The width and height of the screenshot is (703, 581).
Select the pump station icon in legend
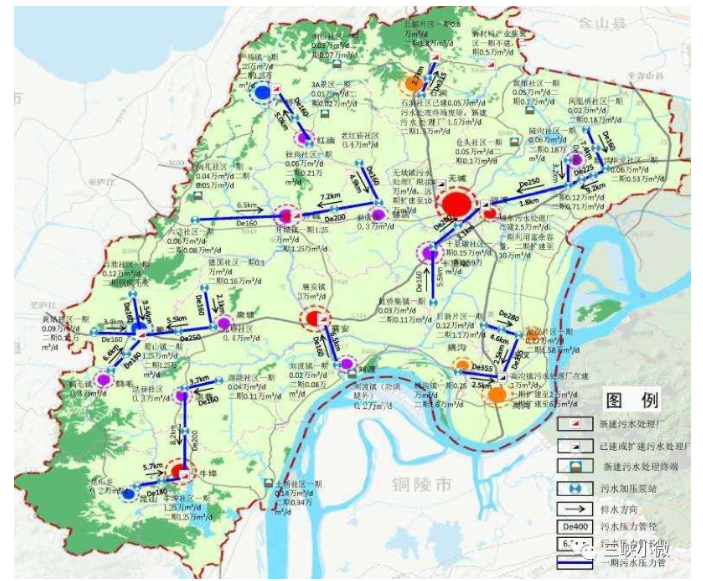[x=573, y=487]
